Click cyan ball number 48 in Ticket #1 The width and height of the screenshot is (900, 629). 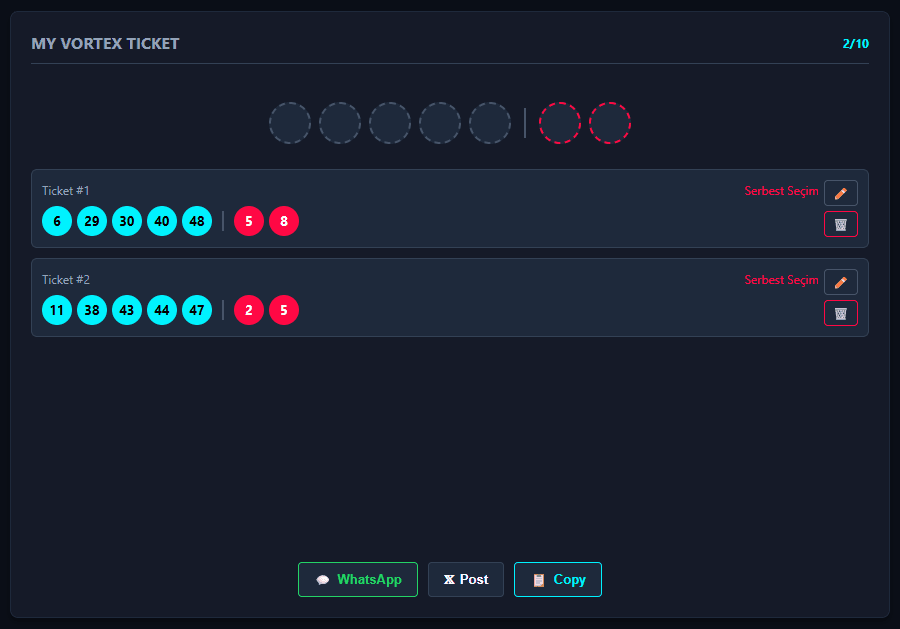(197, 221)
